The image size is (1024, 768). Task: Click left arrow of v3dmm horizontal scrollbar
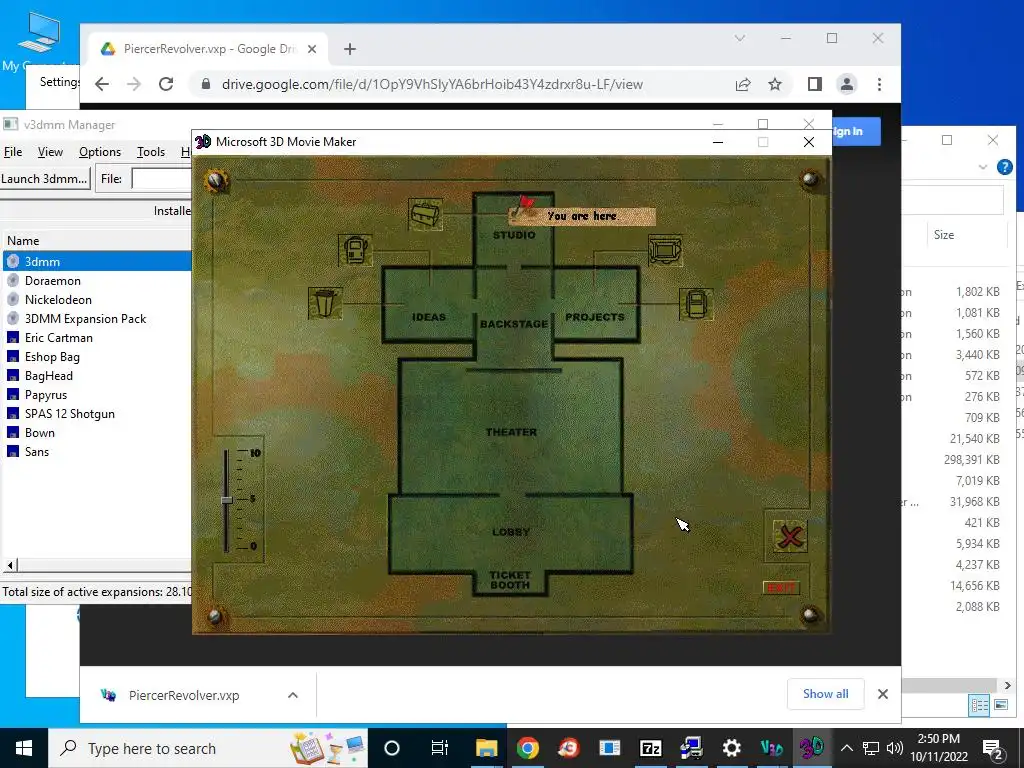click(10, 565)
